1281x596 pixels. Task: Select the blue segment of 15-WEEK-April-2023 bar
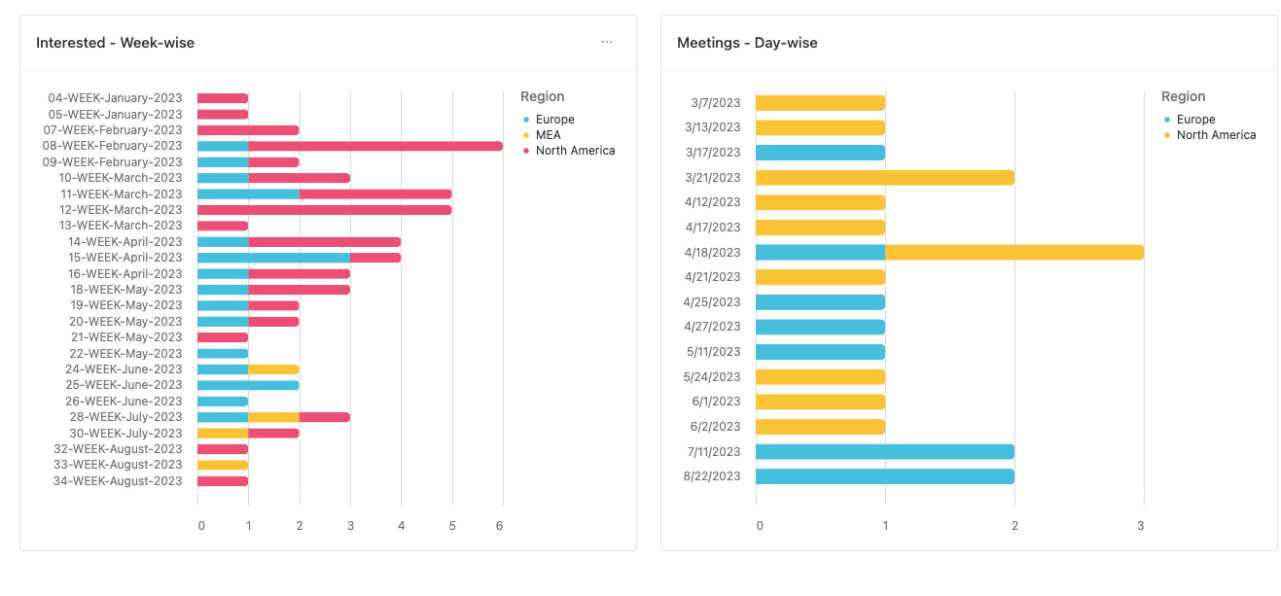pyautogui.click(x=273, y=258)
